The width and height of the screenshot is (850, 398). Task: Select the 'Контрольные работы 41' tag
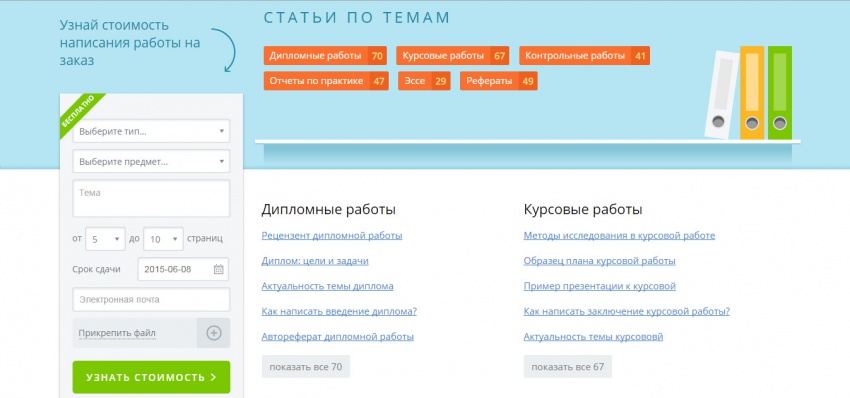coord(584,56)
